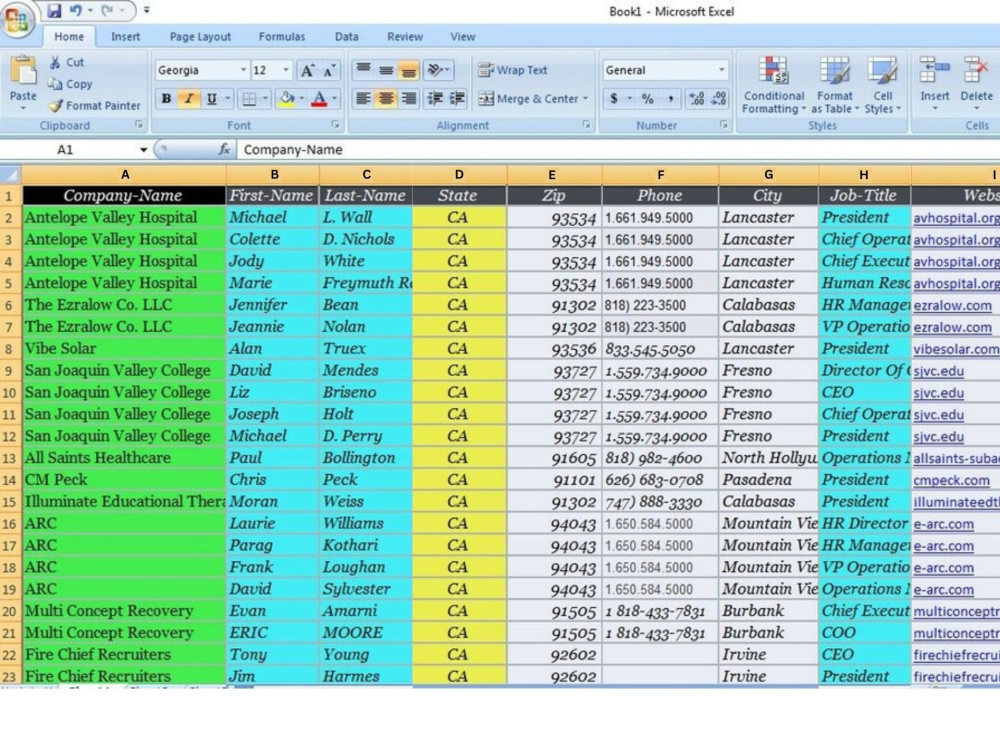Click the Paste clipboard icon

[x=23, y=71]
